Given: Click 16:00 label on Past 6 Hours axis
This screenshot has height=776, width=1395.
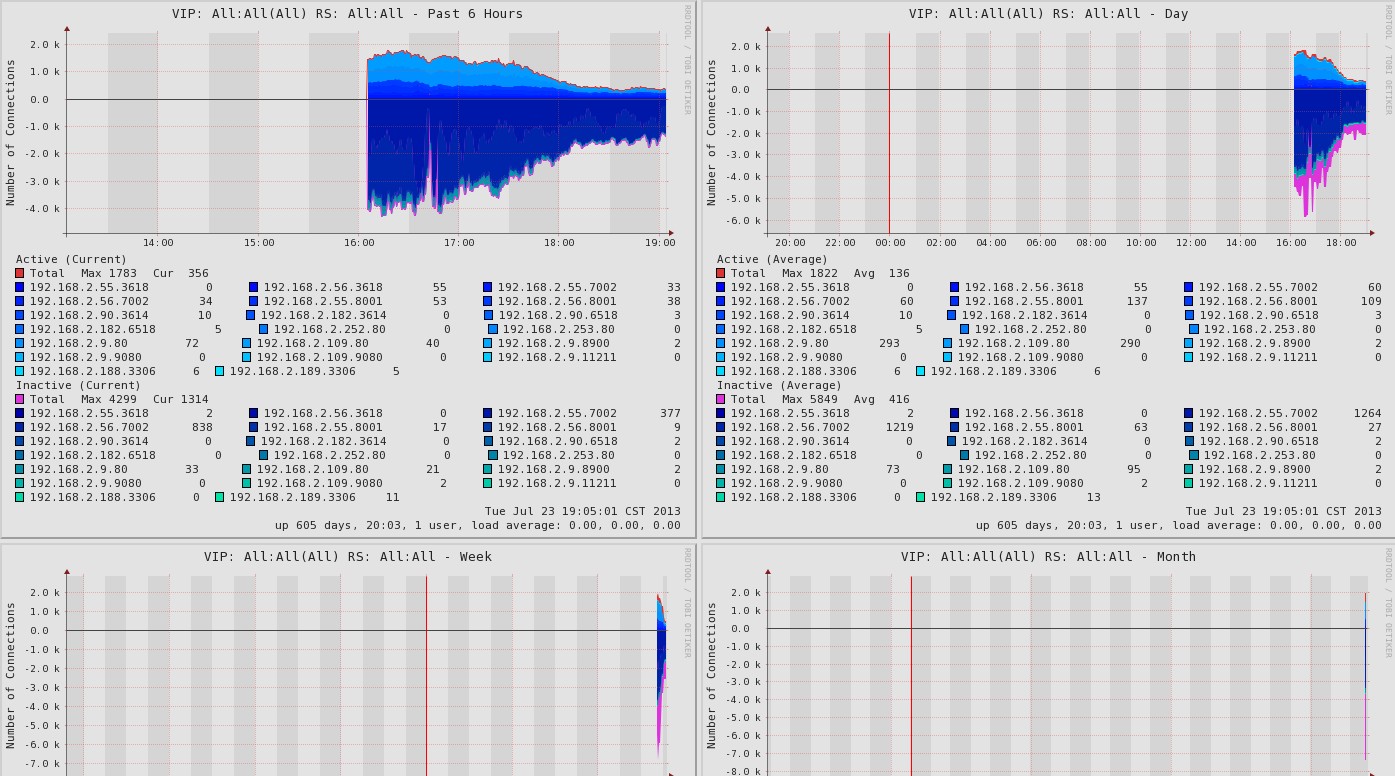Looking at the screenshot, I should 359,243.
